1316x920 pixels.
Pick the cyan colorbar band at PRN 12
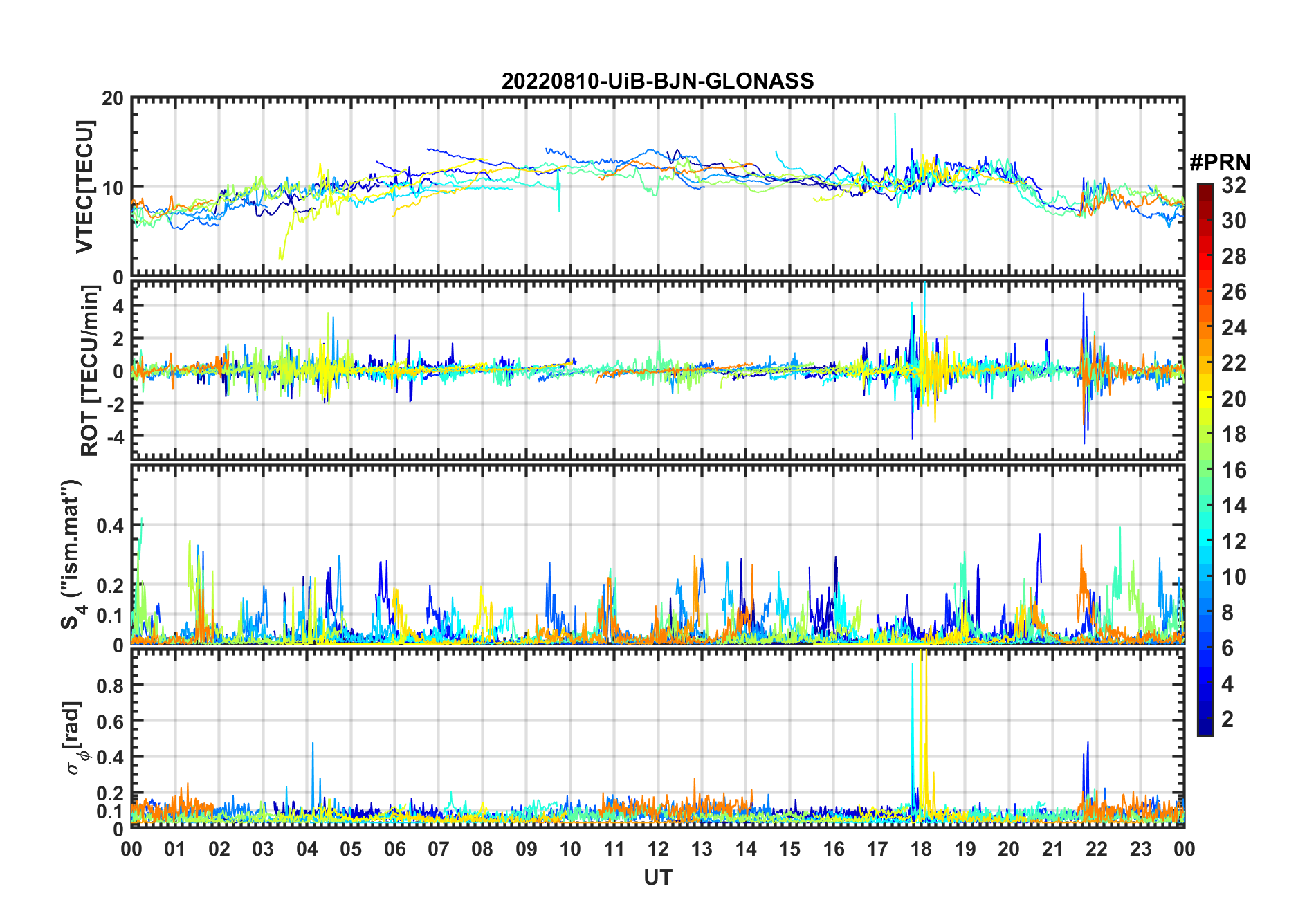[x=1205, y=541]
